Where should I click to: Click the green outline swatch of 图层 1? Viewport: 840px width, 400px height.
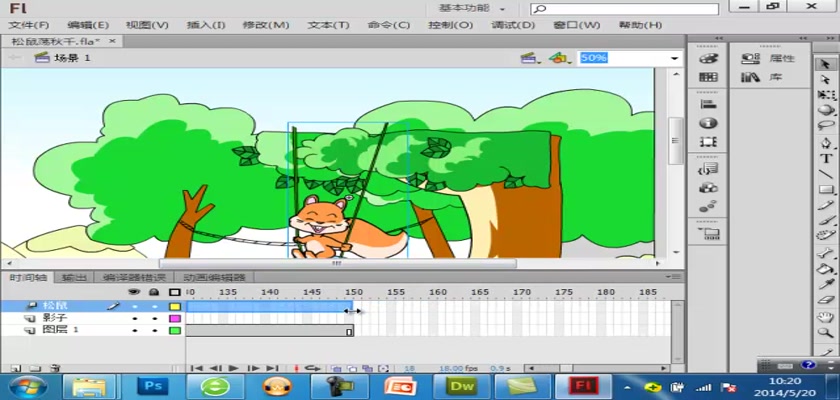pos(175,330)
